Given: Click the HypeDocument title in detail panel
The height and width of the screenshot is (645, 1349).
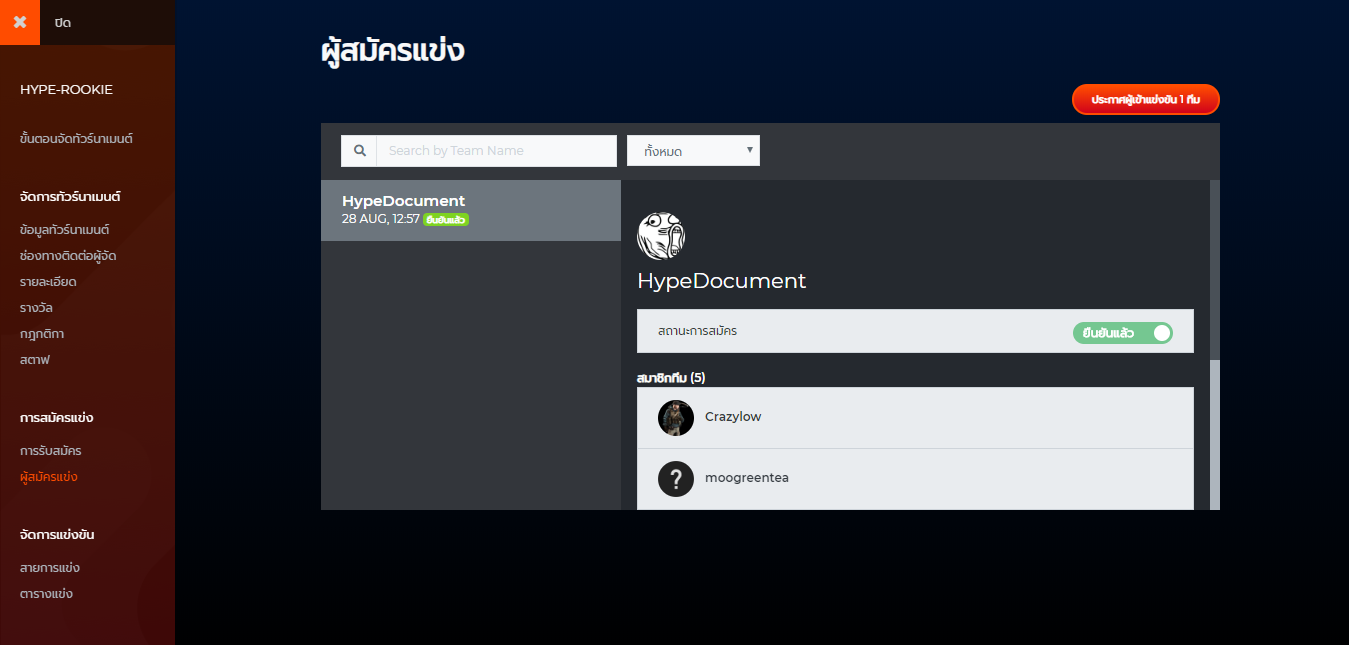Looking at the screenshot, I should 721,281.
